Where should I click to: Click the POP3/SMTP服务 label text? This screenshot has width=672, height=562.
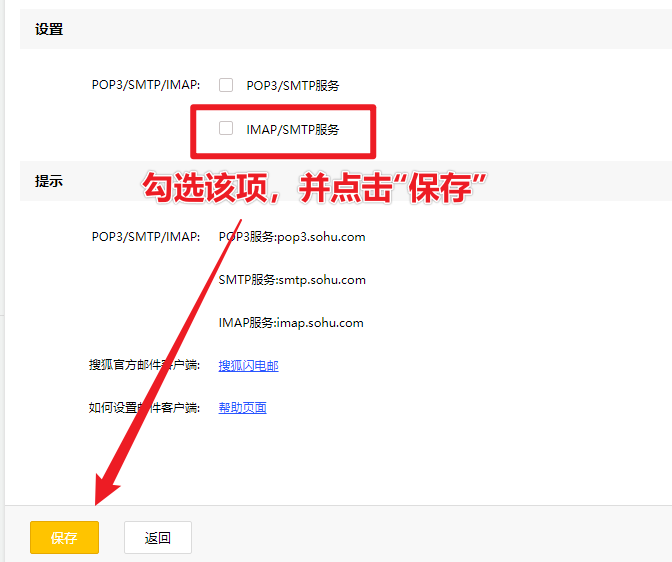click(x=292, y=86)
